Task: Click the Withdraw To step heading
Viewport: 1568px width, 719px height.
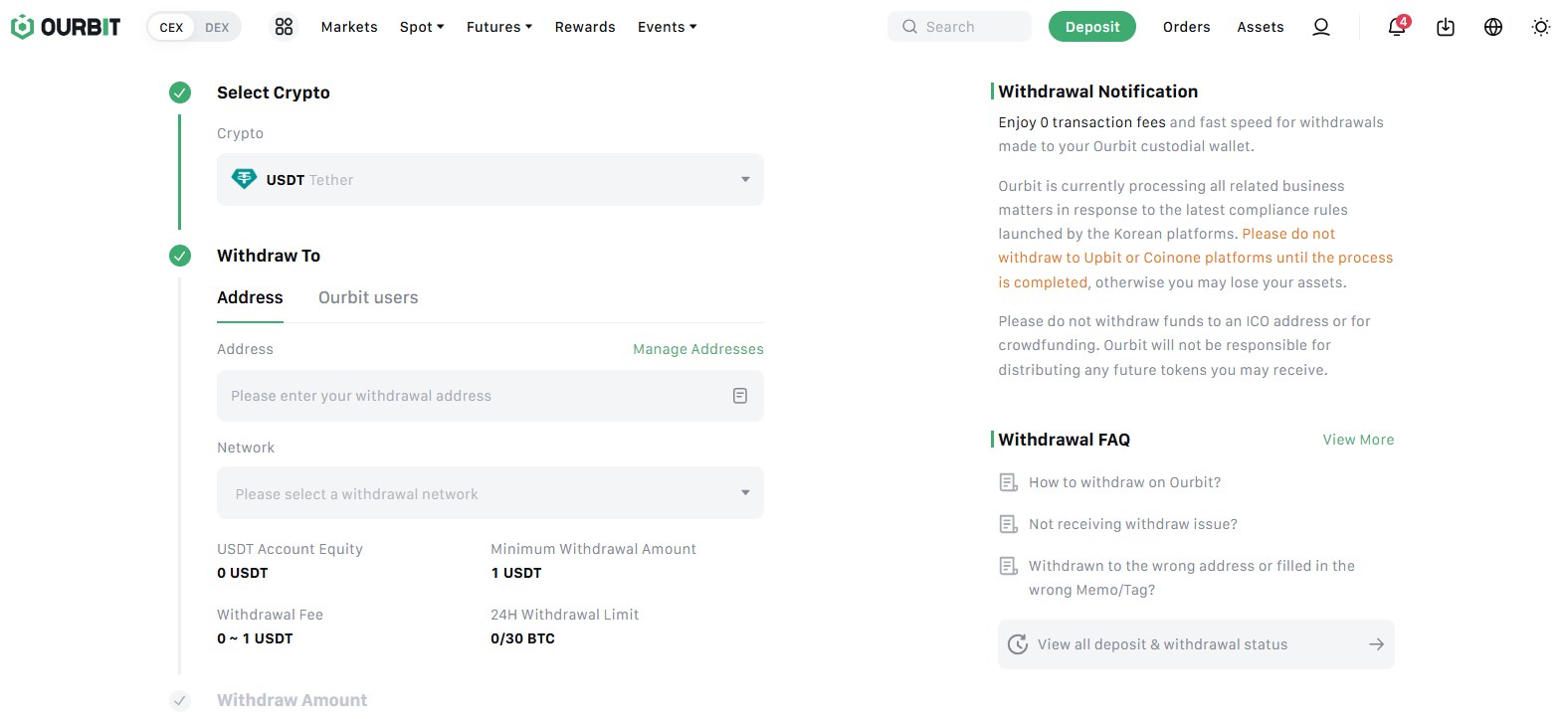Action: [269, 256]
